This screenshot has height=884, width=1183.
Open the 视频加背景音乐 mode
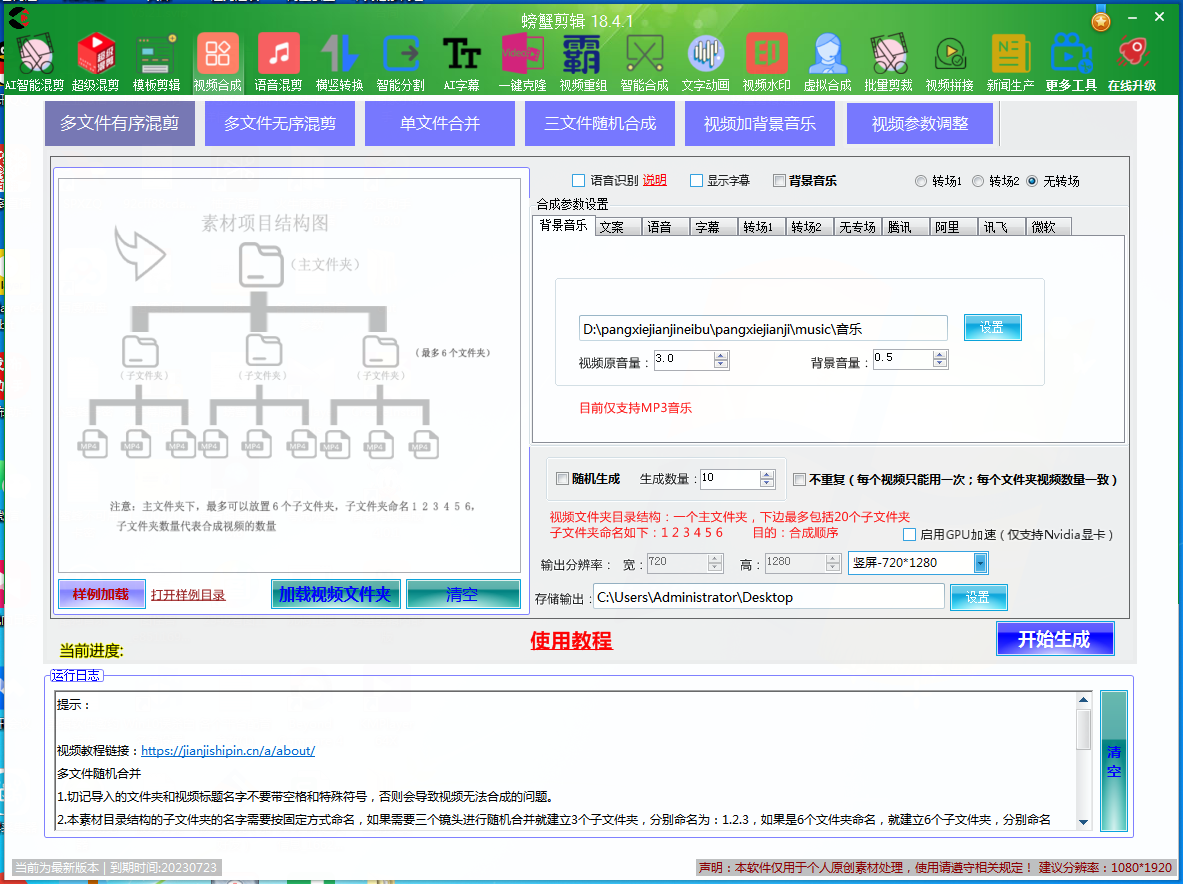coord(760,124)
